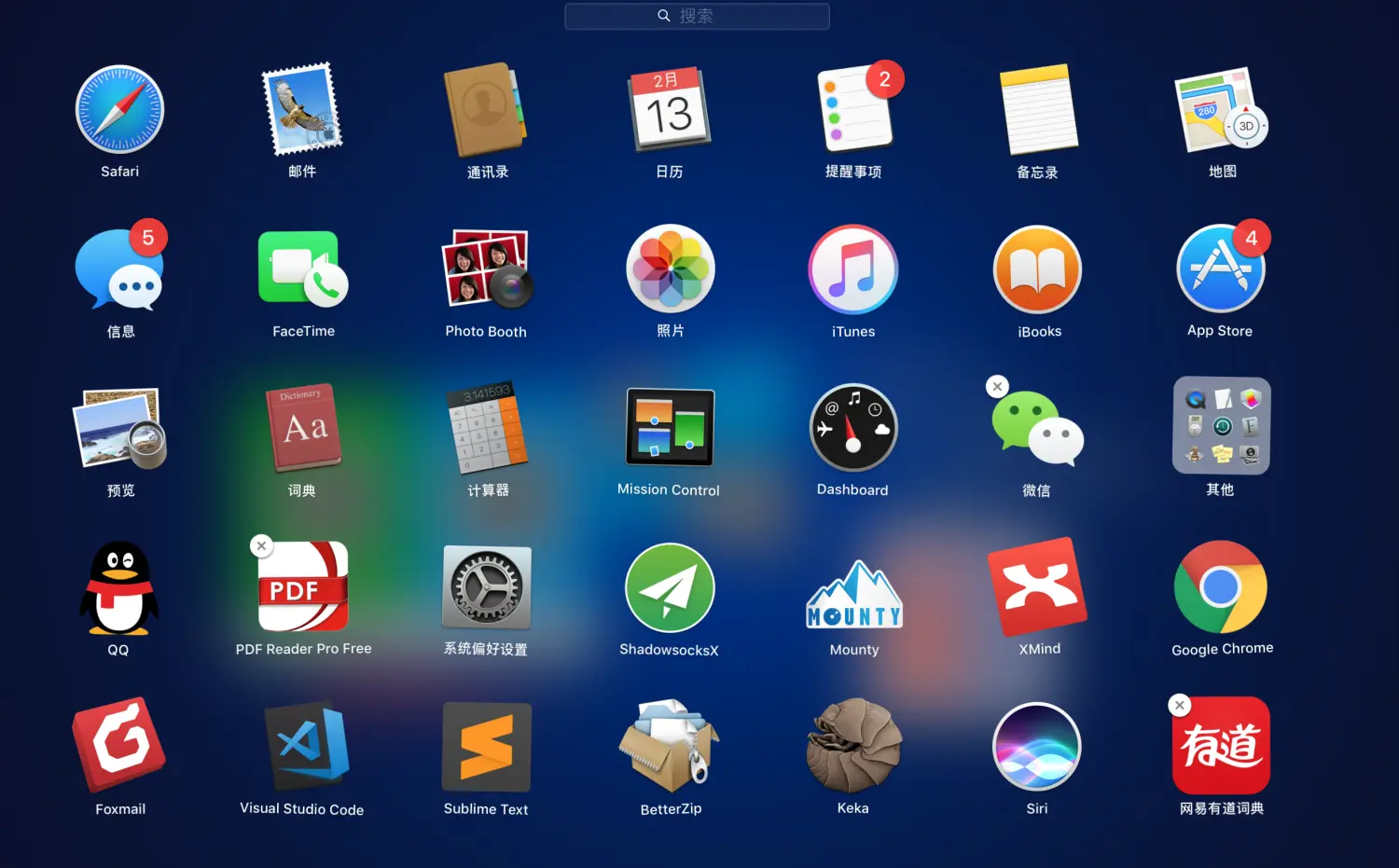Open the 通讯录 contacts book
This screenshot has width=1399, height=868.
485,109
